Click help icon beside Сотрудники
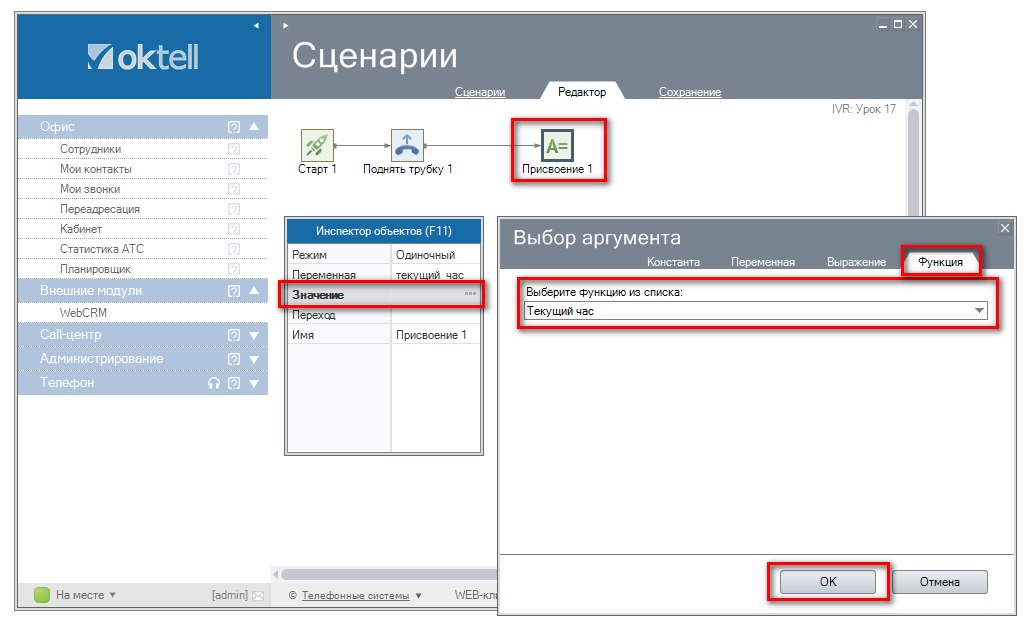 click(x=234, y=149)
